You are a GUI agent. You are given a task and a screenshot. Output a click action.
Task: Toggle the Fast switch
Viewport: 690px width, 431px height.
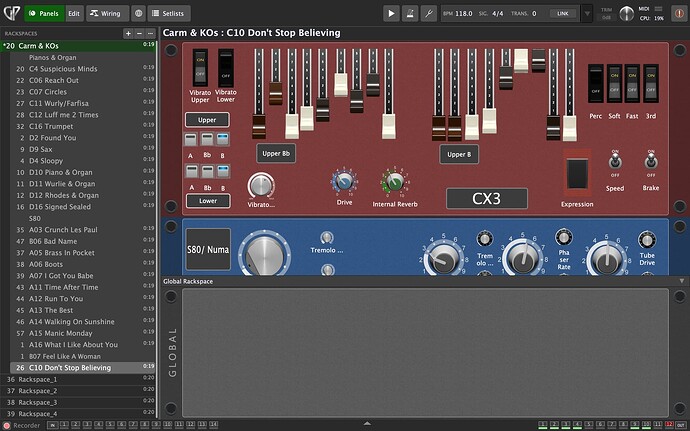[632, 83]
